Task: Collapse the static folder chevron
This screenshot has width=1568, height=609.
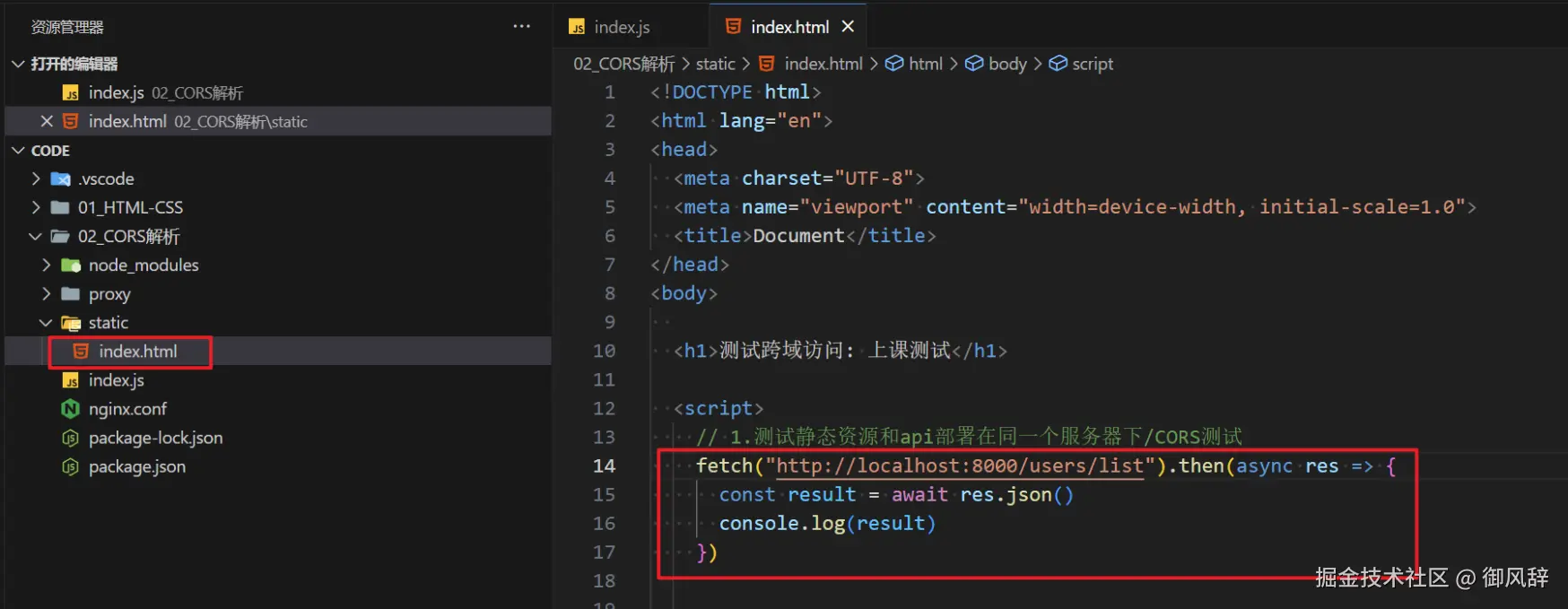Action: click(47, 322)
